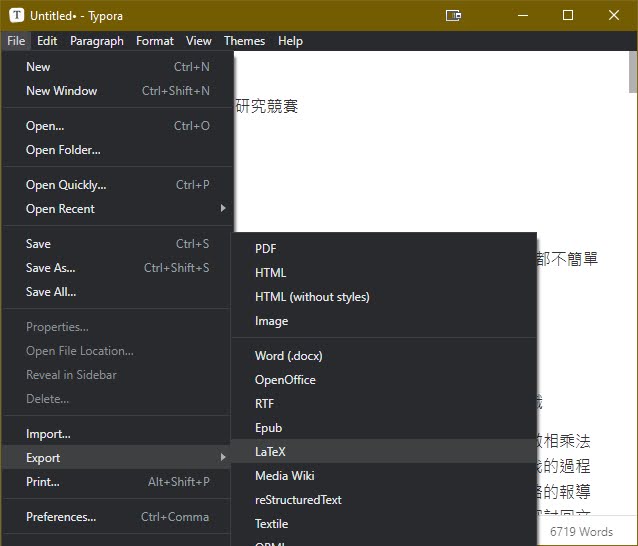Select LaTeX export option

[384, 452]
